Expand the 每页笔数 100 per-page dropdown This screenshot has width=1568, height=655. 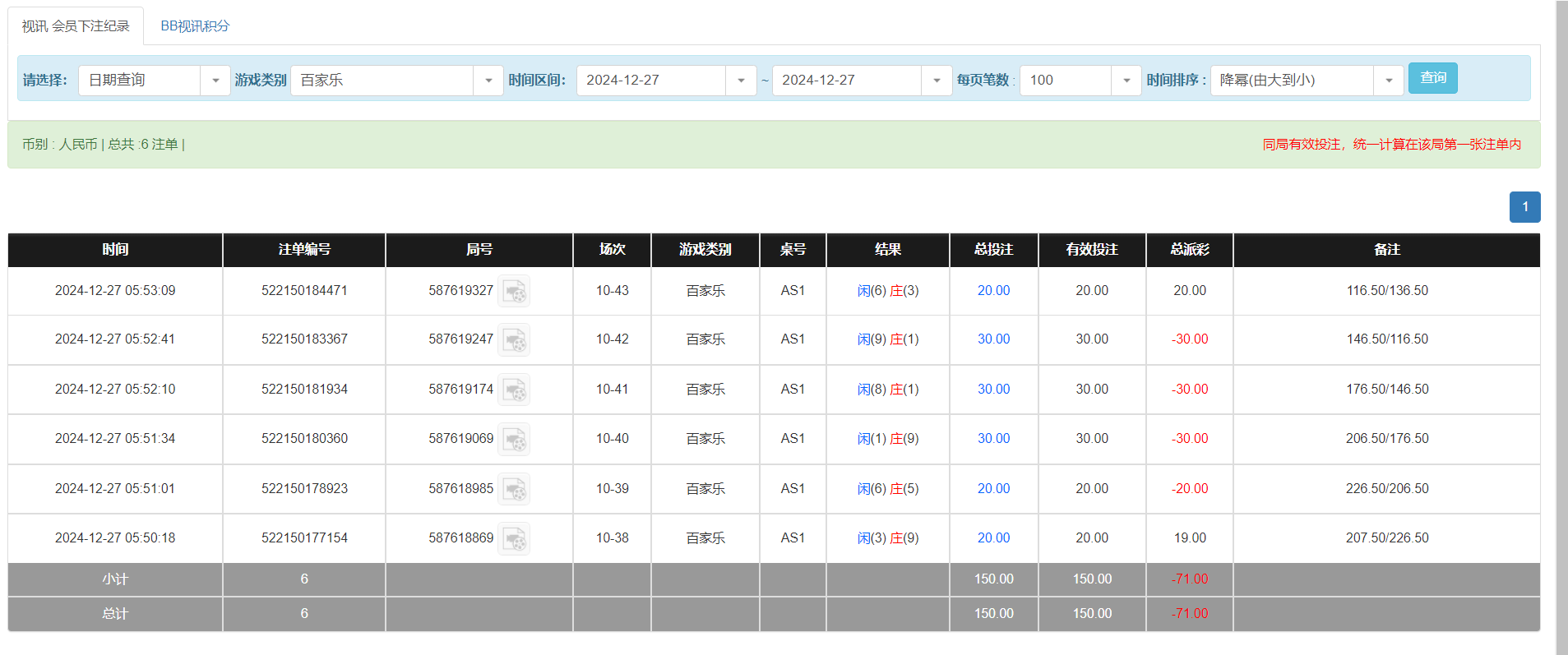coord(1126,81)
